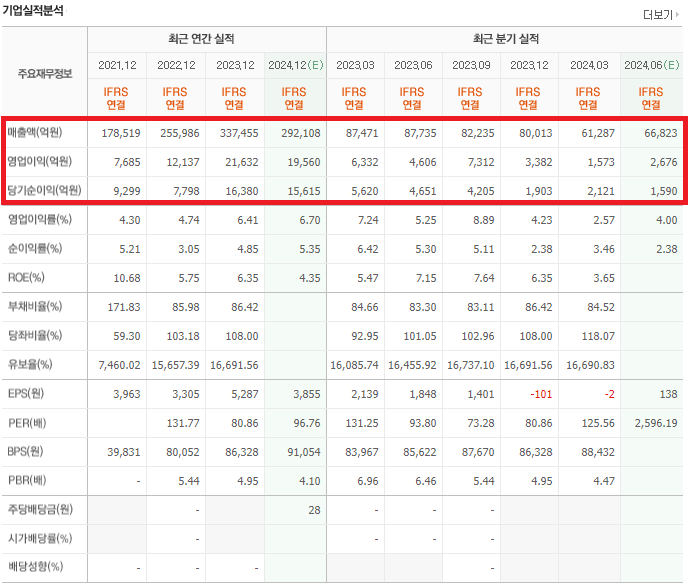Viewport: 690px width, 585px height.
Task: Select the 6.70 estimated operating margin
Action: [310, 220]
